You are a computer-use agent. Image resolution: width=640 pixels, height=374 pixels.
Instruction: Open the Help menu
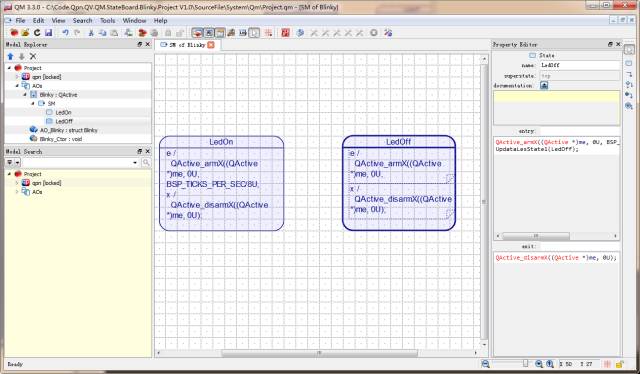point(160,20)
